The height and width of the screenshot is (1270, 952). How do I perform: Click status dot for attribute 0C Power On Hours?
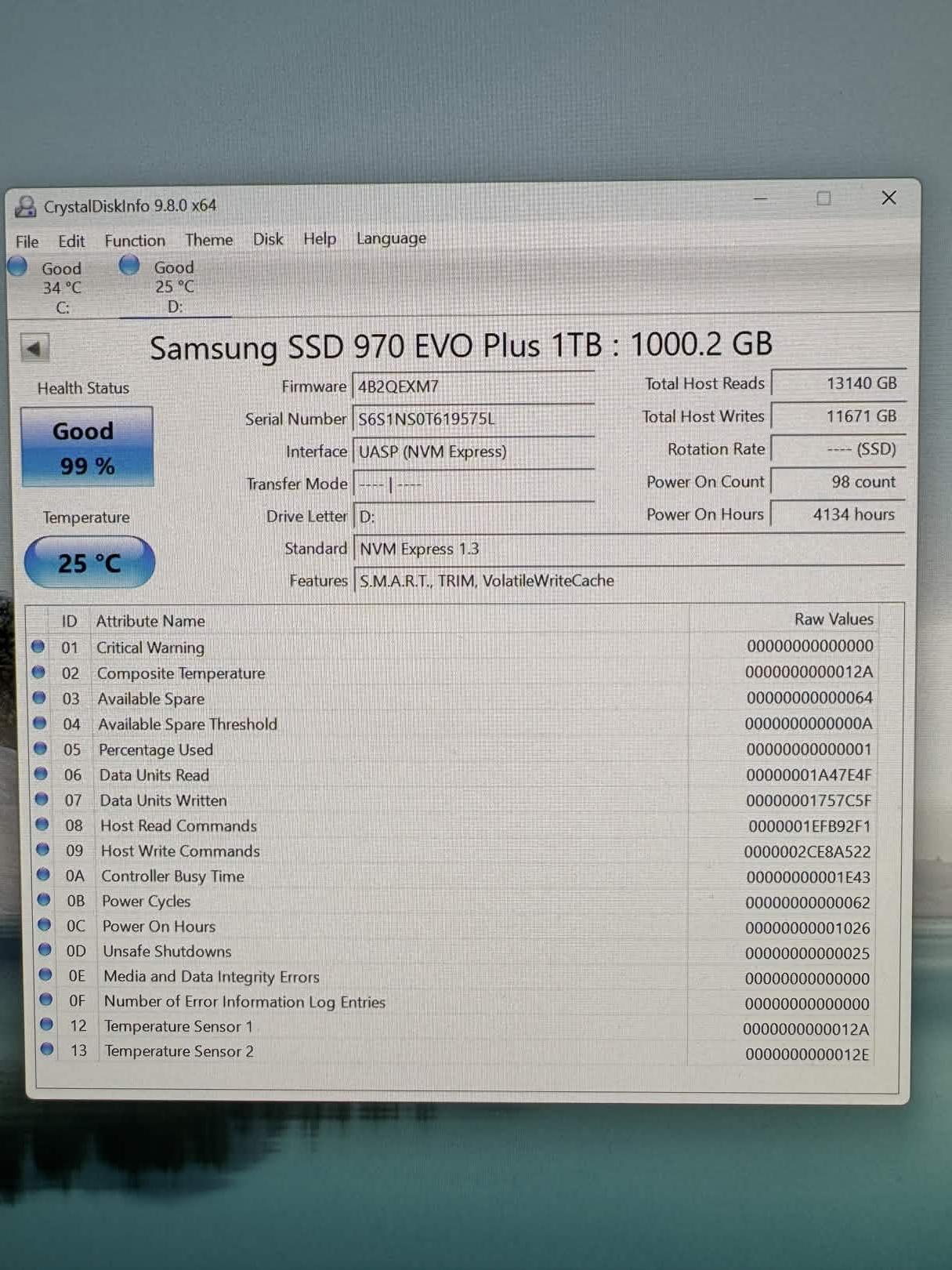click(x=45, y=925)
